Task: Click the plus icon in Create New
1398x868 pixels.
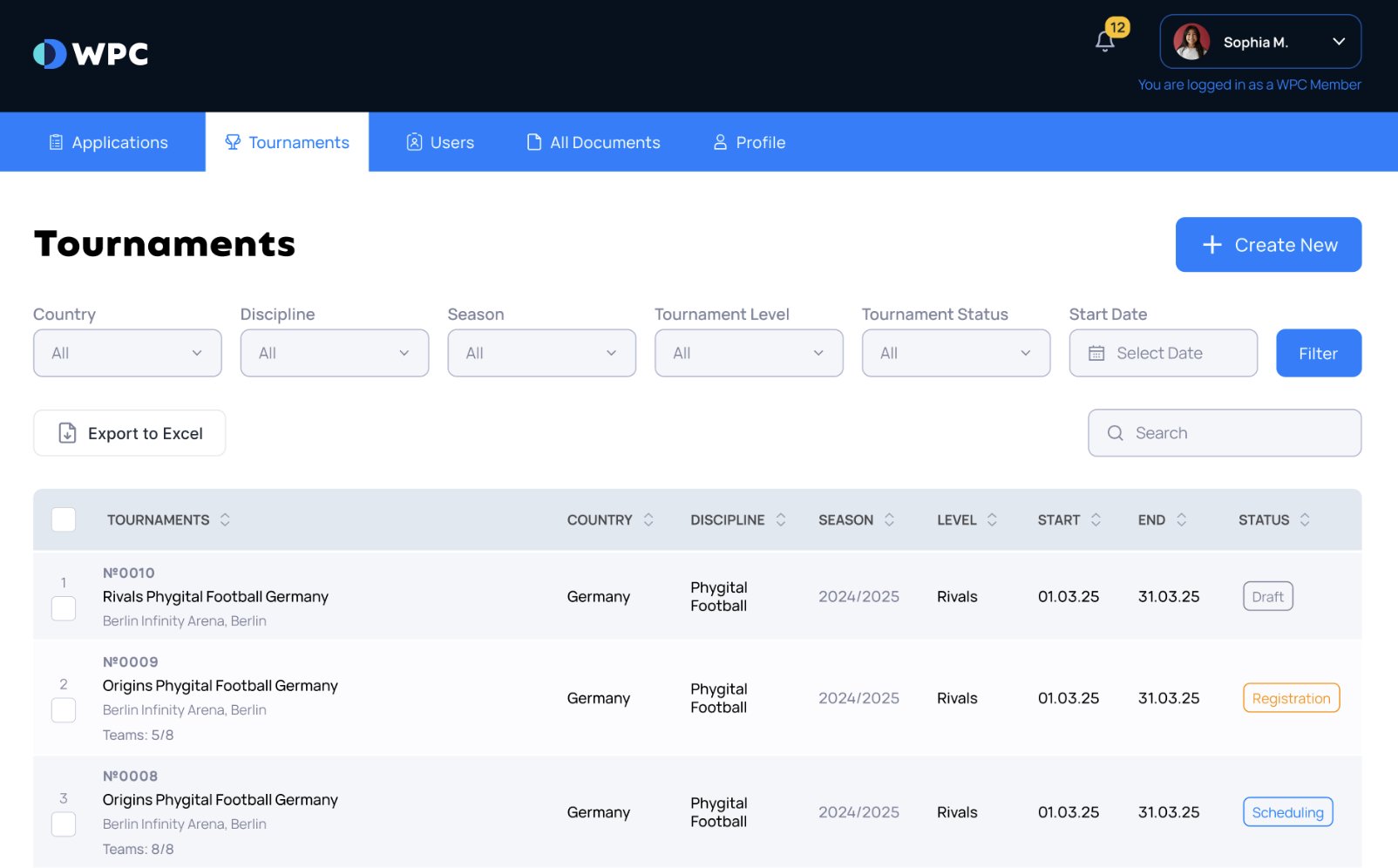Action: coord(1211,245)
